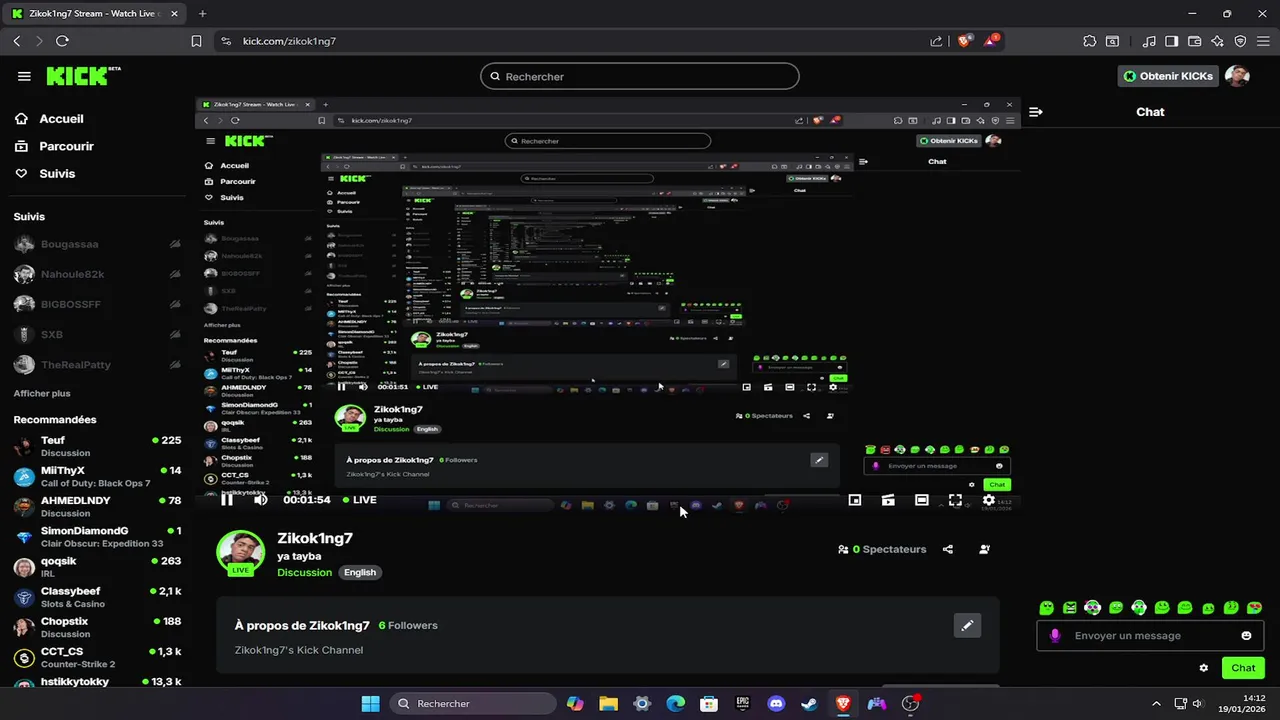
Task: Open Brave Rewards triangle icon
Action: point(990,41)
